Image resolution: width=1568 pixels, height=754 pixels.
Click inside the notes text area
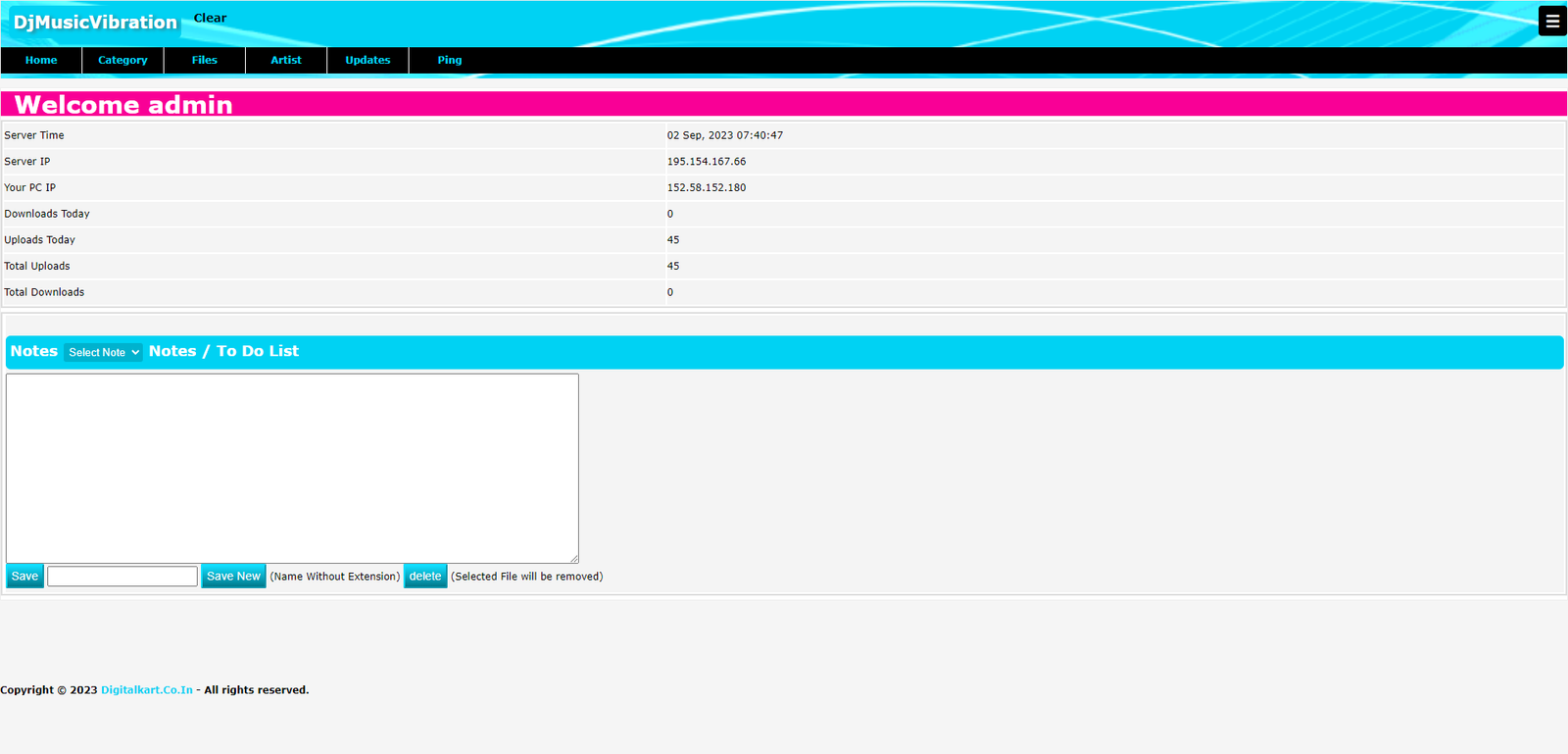coord(292,468)
